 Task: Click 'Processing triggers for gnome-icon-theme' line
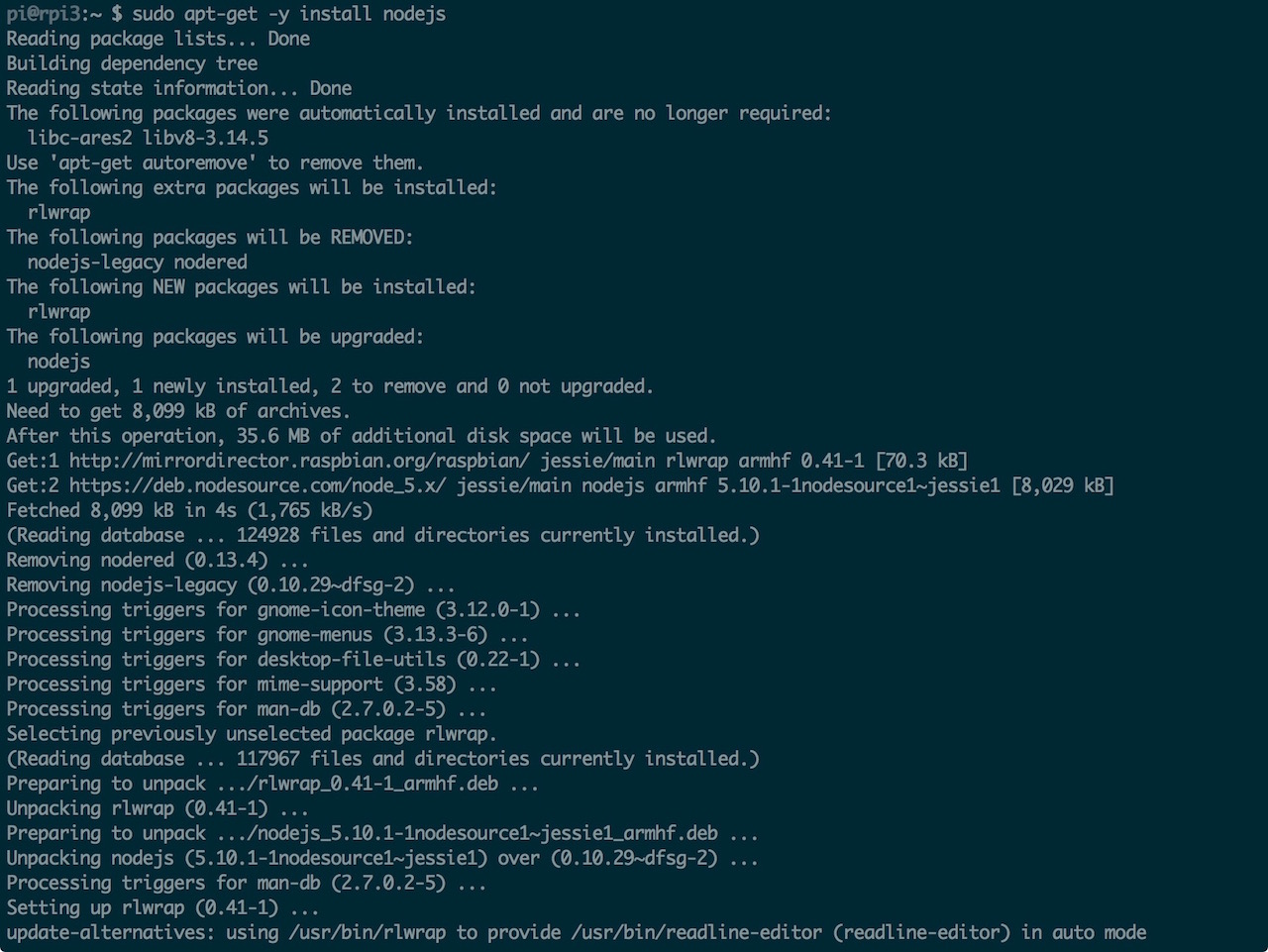pyautogui.click(x=294, y=609)
